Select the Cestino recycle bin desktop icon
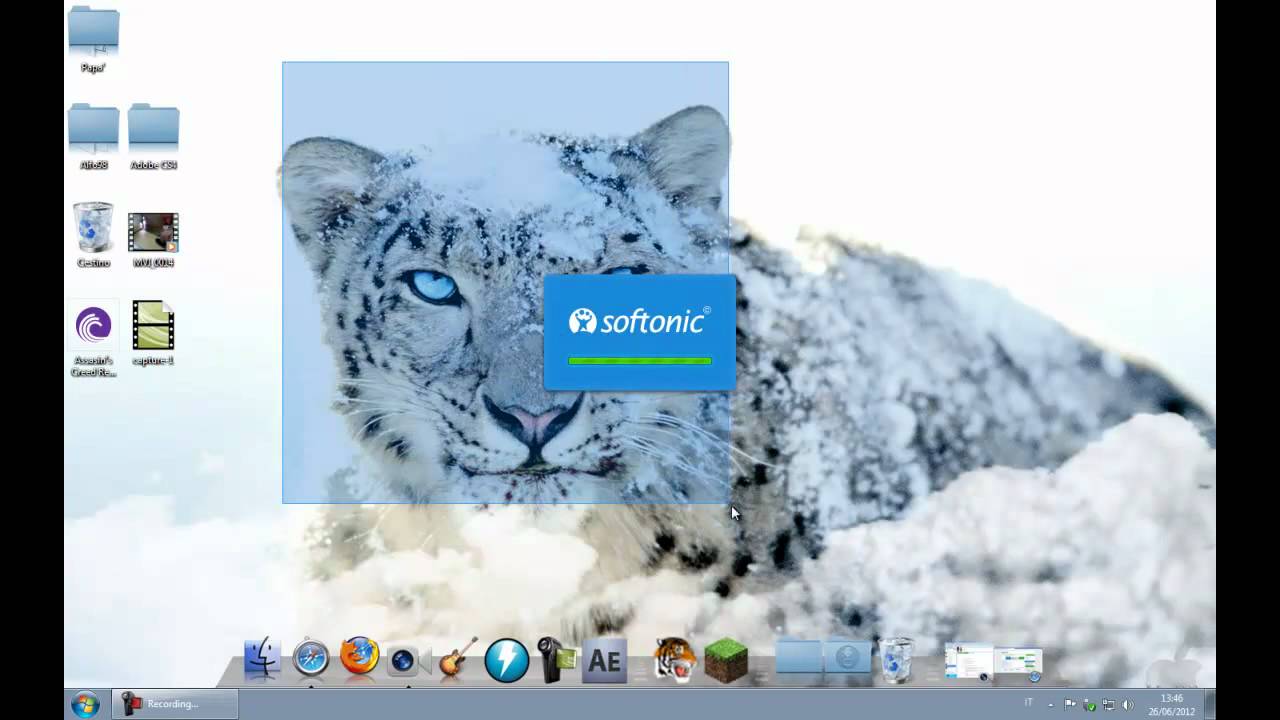 (94, 235)
